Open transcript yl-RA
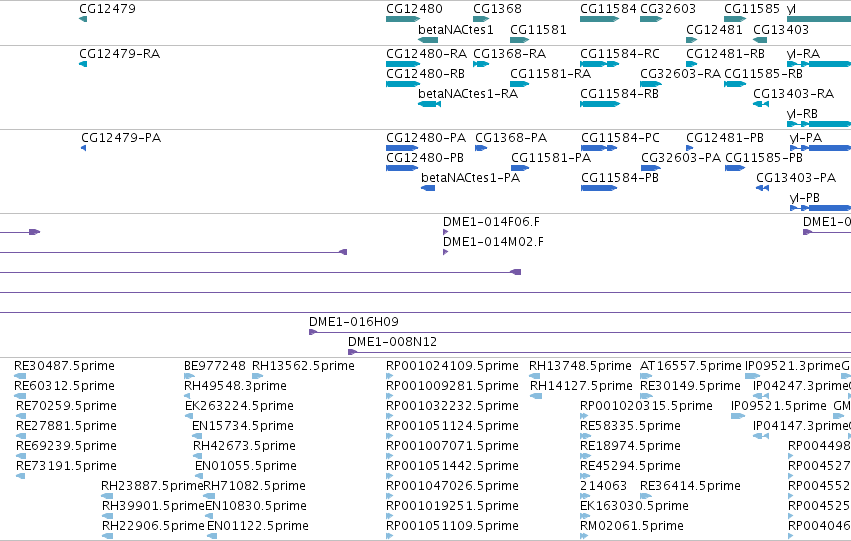Image resolution: width=851 pixels, height=541 pixels. click(x=803, y=54)
